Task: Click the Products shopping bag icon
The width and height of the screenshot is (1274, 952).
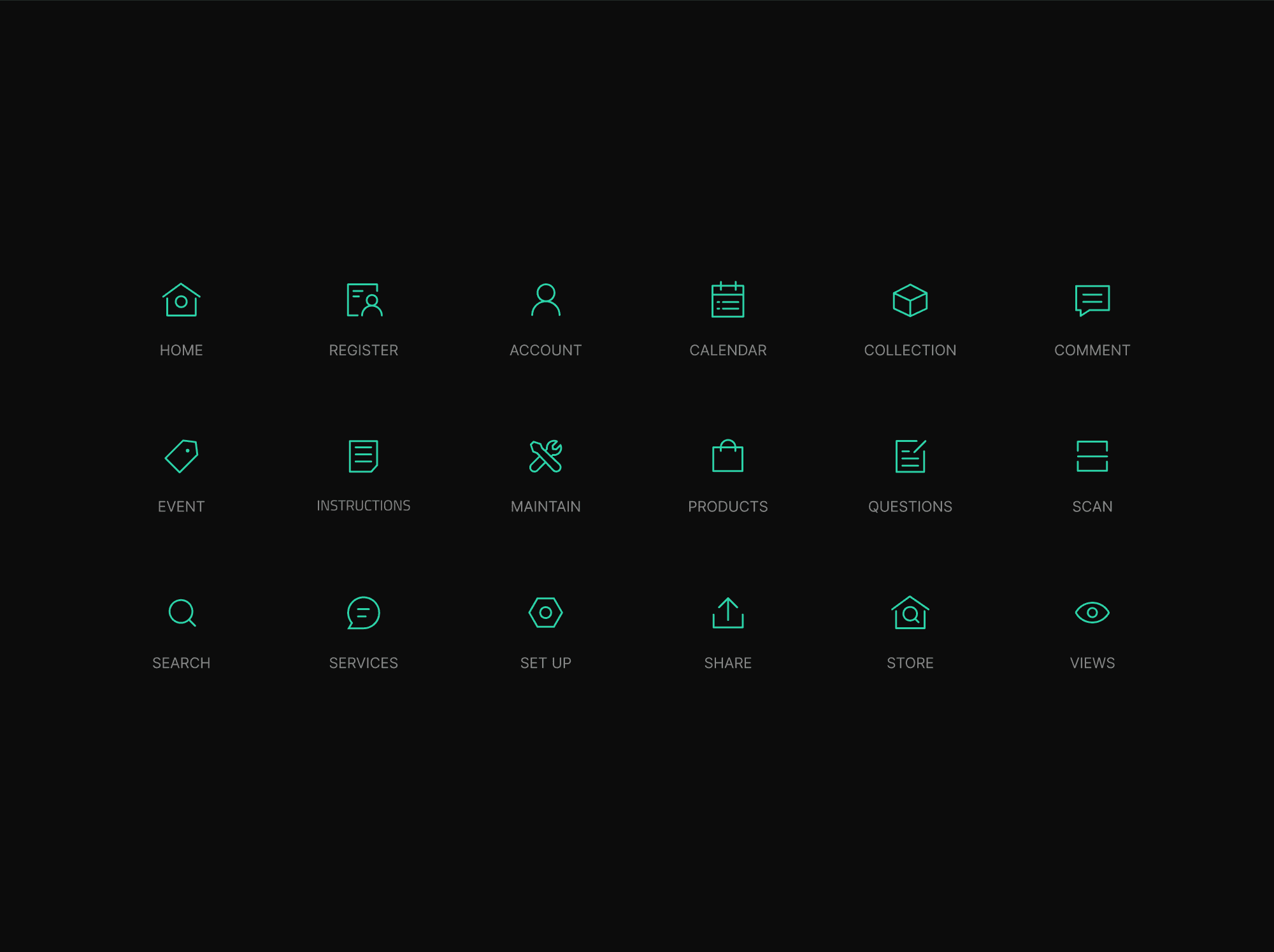Action: [728, 455]
